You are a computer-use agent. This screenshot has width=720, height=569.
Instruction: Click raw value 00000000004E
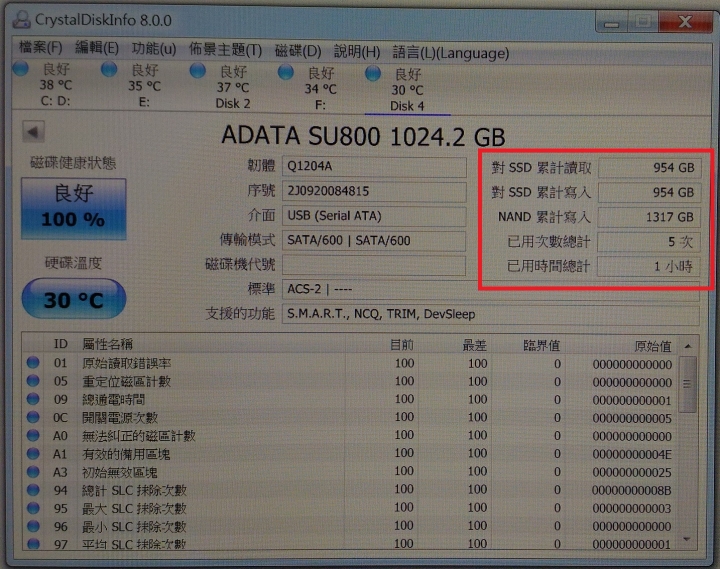[x=632, y=454]
